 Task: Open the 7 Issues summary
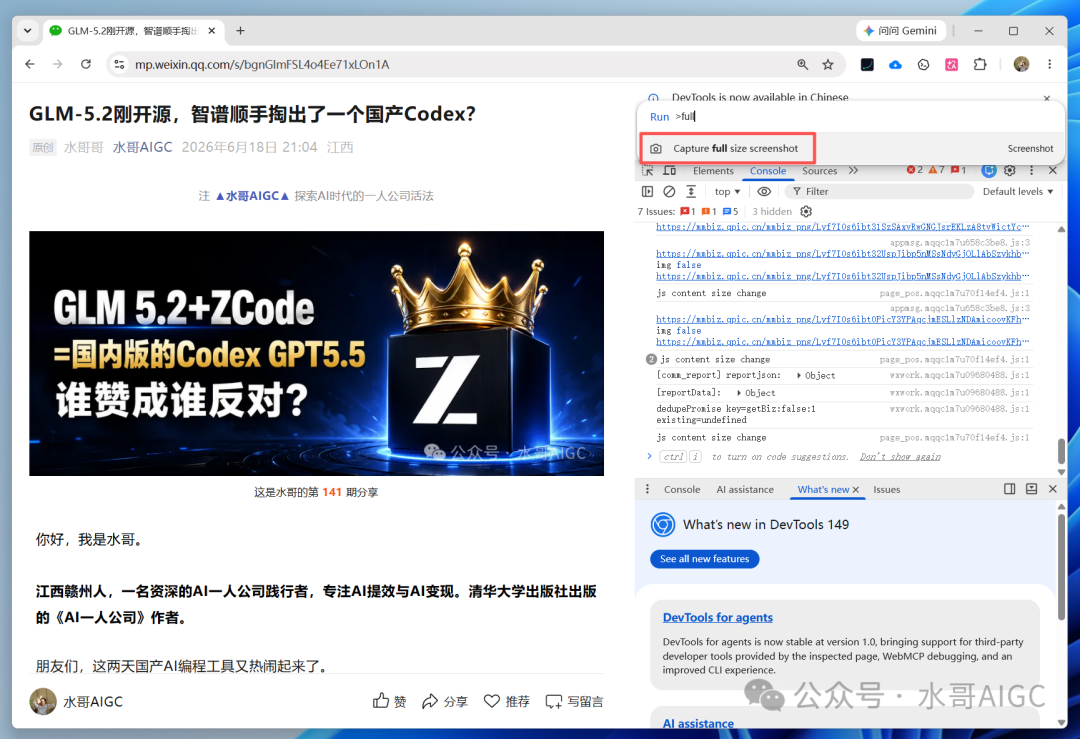point(687,211)
